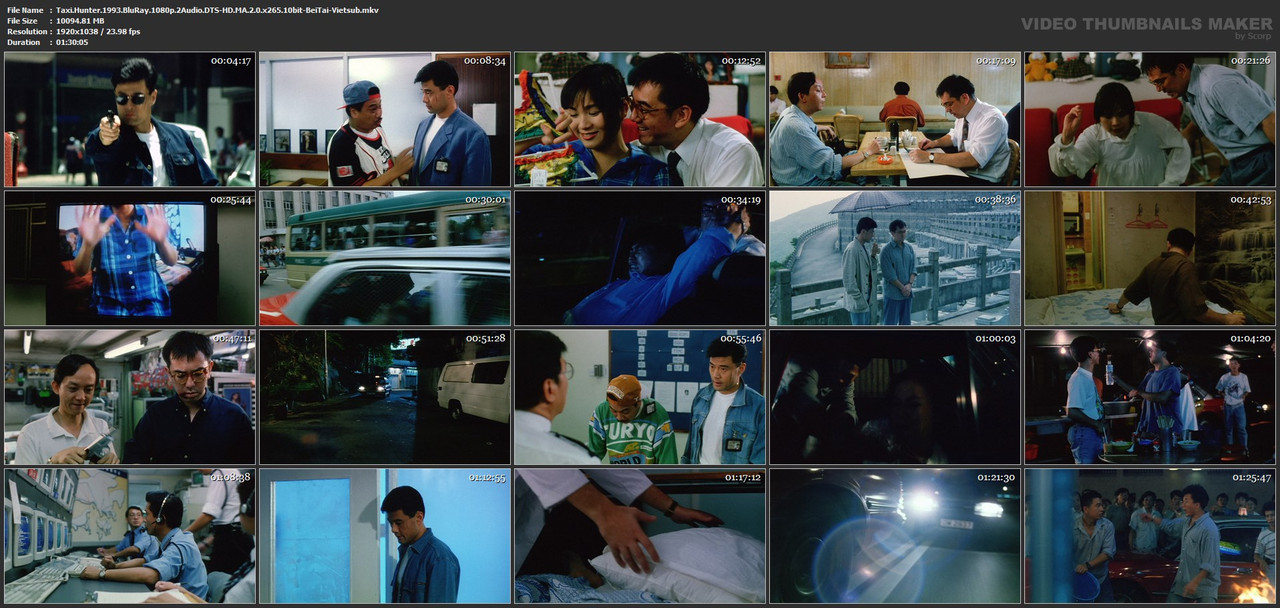Select the dark blue frame at 00:34:19
This screenshot has height=608, width=1280.
point(640,258)
